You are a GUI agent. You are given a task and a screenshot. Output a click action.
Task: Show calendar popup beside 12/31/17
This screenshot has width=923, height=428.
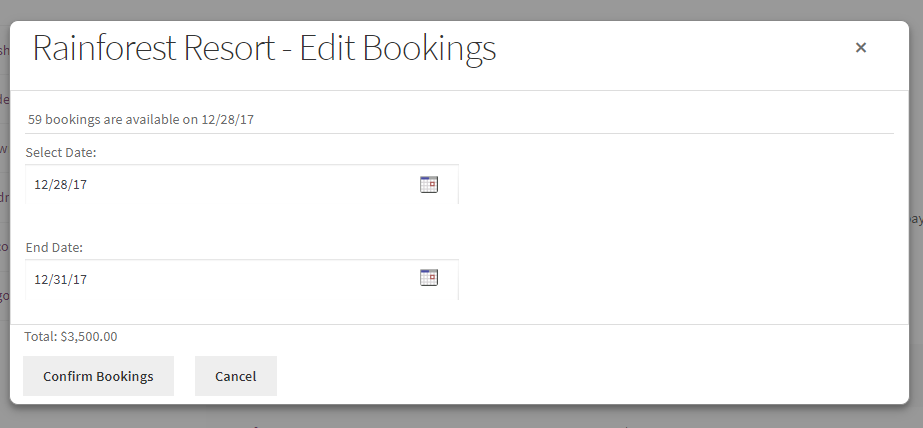coord(429,278)
